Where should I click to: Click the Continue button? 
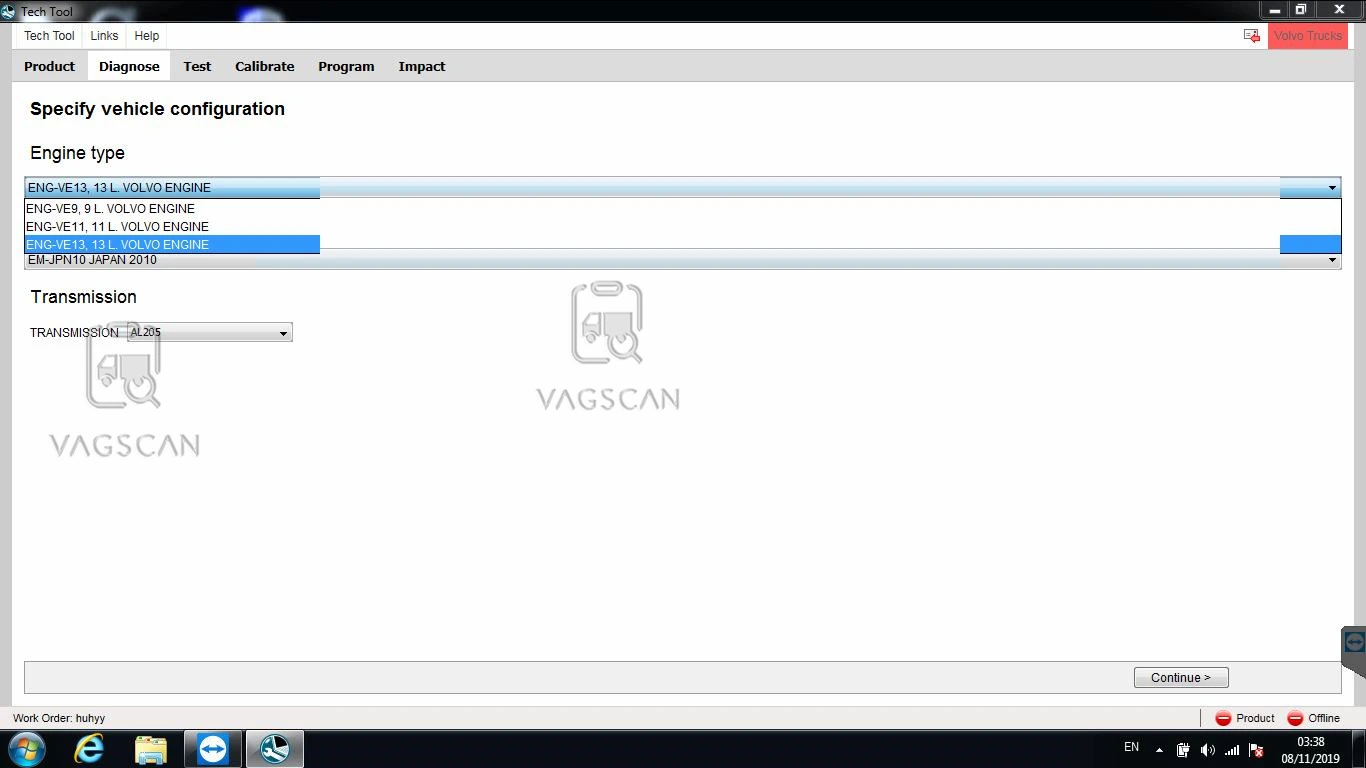(x=1181, y=677)
